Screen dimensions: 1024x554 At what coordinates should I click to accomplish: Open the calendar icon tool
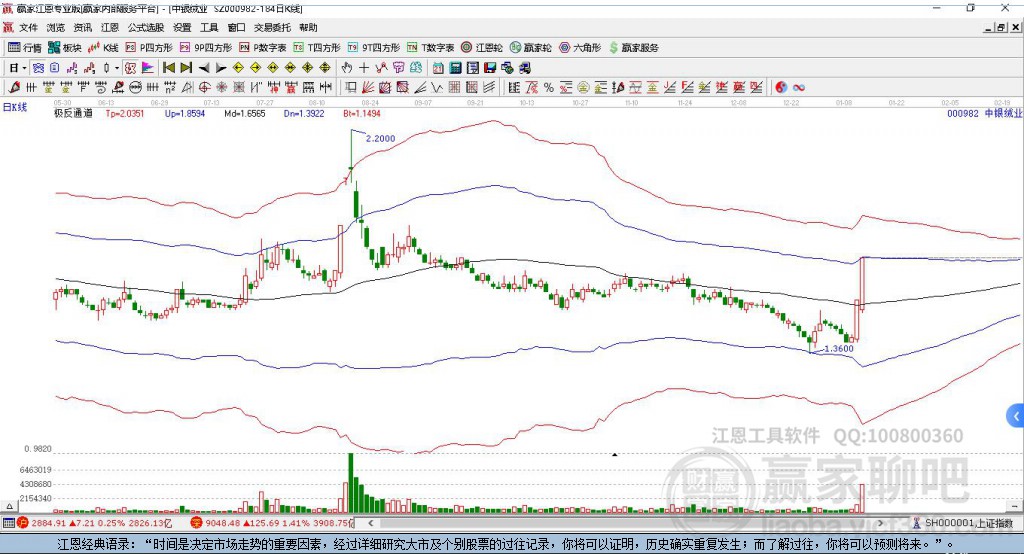[438, 68]
